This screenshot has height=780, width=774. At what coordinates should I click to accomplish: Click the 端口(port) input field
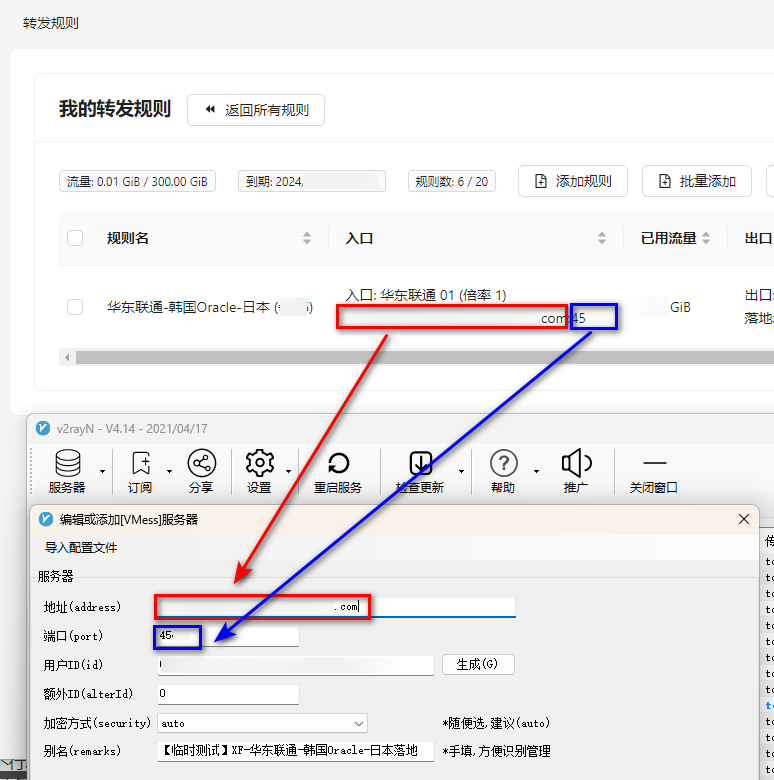(228, 636)
